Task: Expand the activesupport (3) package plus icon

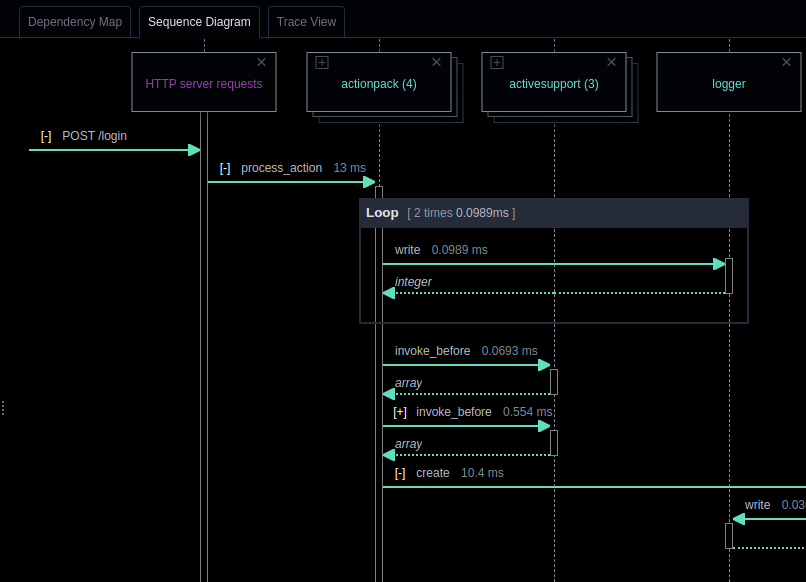Action: [497, 62]
